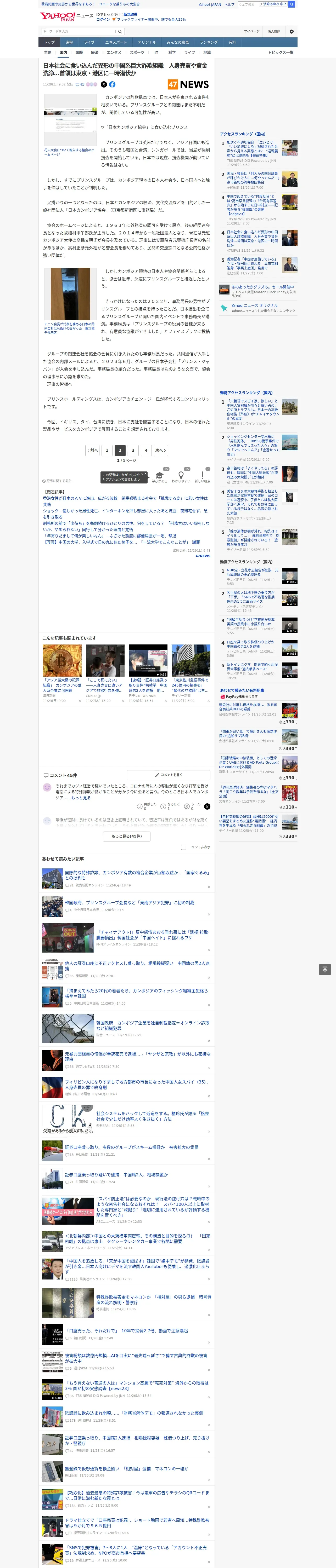Click the 47NEWS logo

click(x=188, y=85)
